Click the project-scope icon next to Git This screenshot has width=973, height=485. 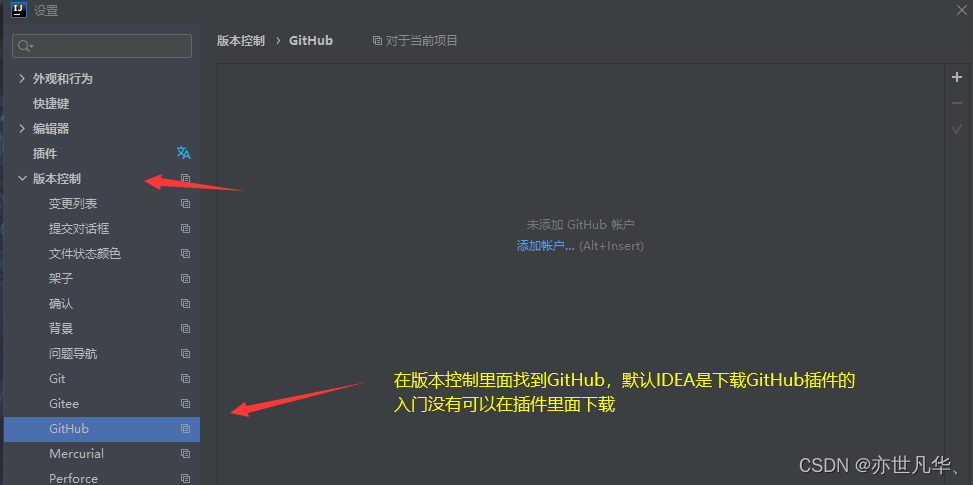185,378
